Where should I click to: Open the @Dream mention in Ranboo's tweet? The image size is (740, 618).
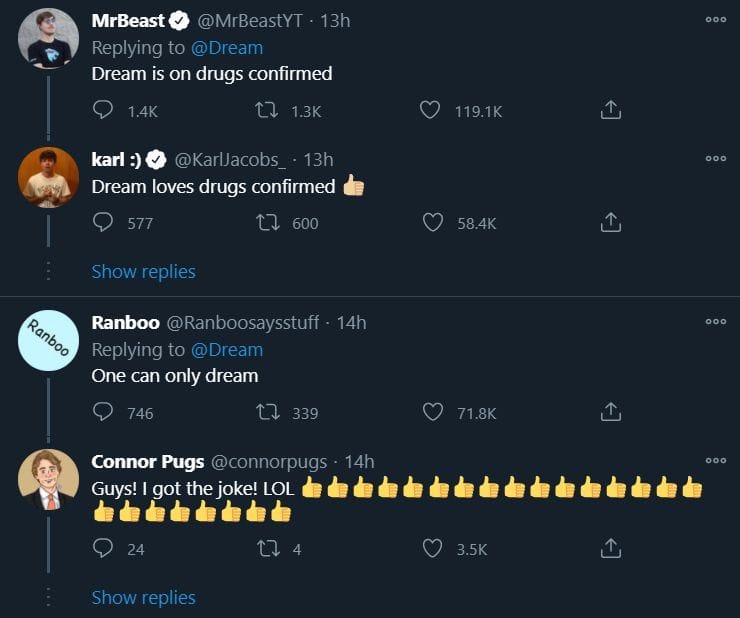point(226,350)
